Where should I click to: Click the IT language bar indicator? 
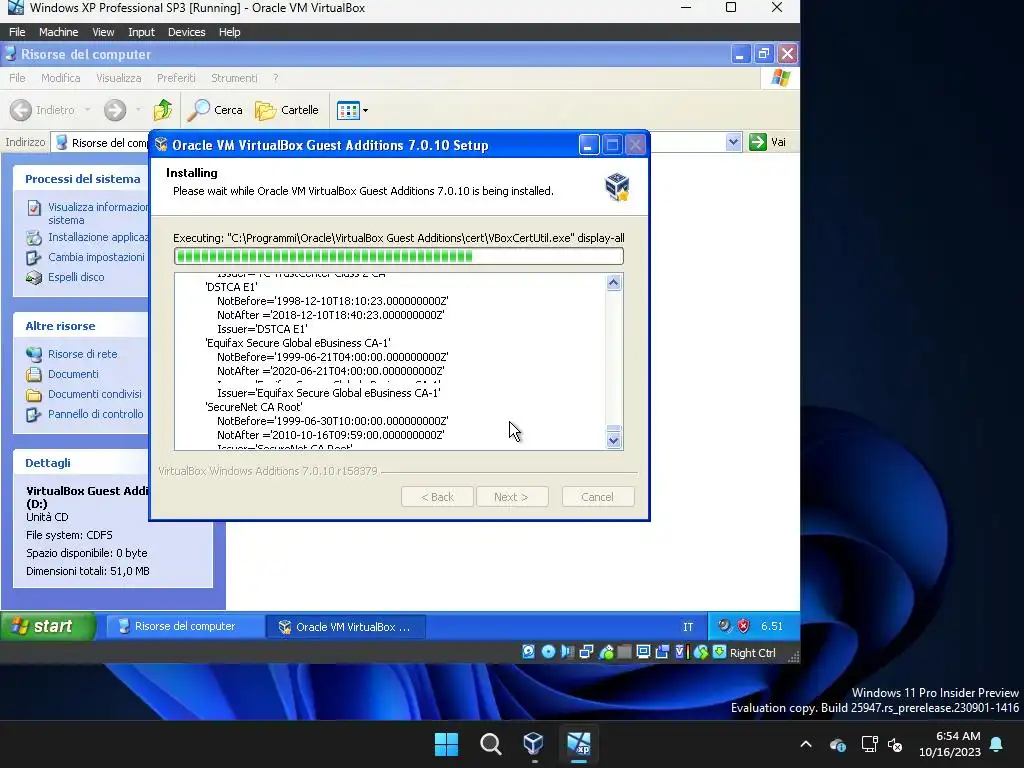[688, 627]
